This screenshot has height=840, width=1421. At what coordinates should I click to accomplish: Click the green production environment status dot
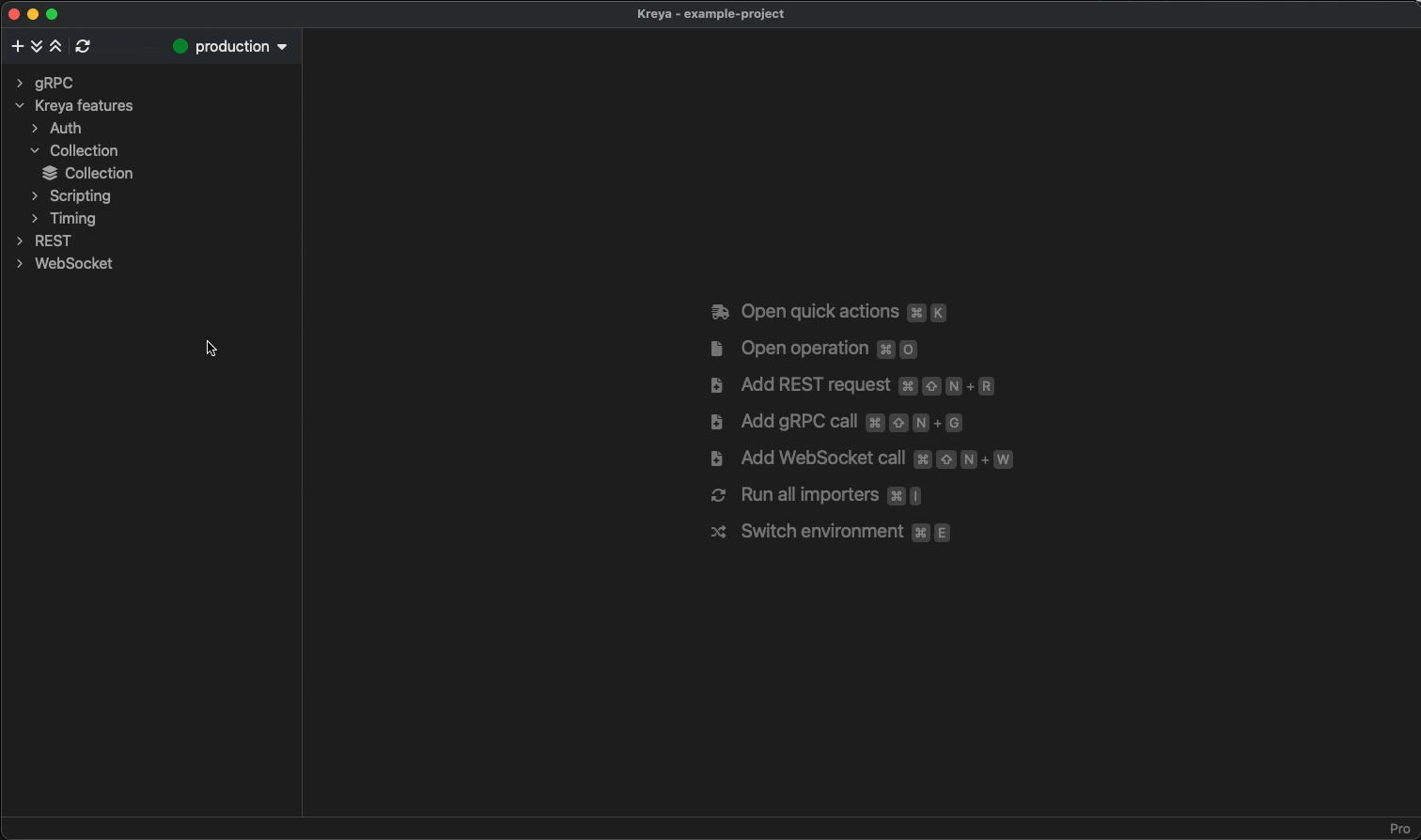pyautogui.click(x=180, y=46)
